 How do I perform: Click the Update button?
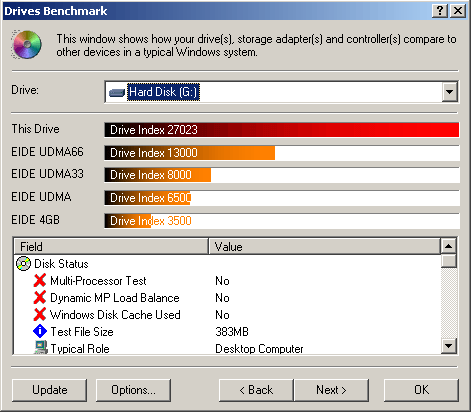pos(50,390)
